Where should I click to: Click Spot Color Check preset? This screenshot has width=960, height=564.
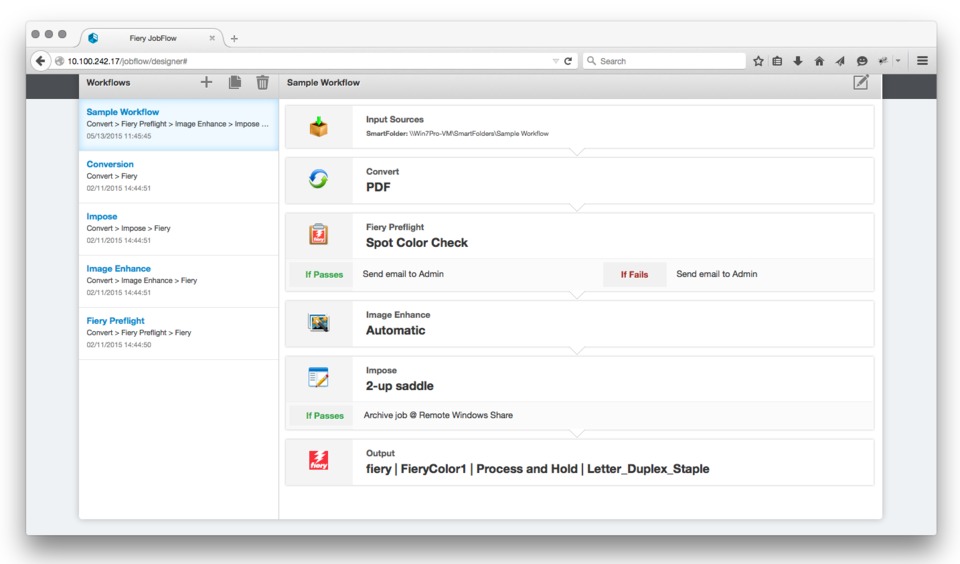click(416, 243)
